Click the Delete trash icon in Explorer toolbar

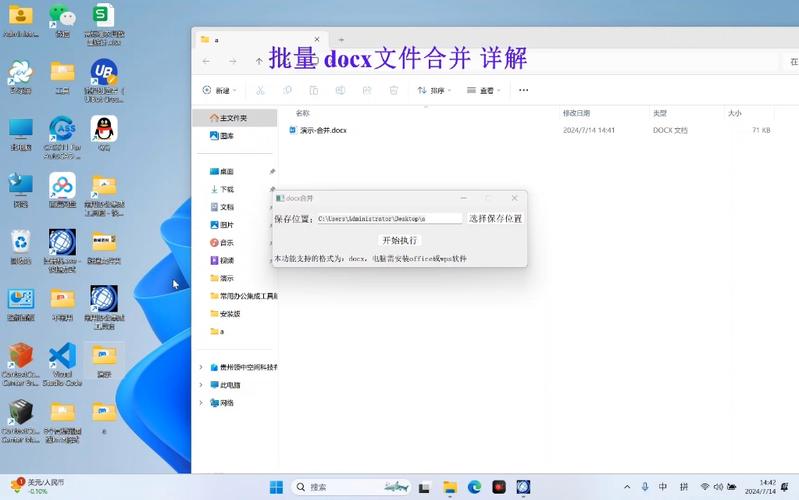[393, 90]
